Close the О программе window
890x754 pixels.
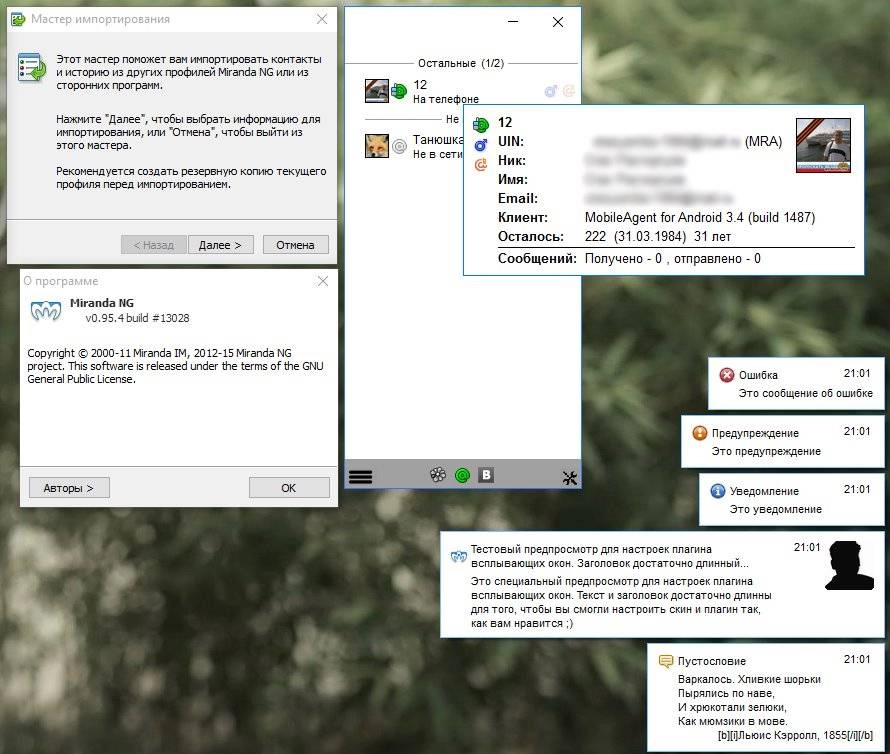[323, 281]
